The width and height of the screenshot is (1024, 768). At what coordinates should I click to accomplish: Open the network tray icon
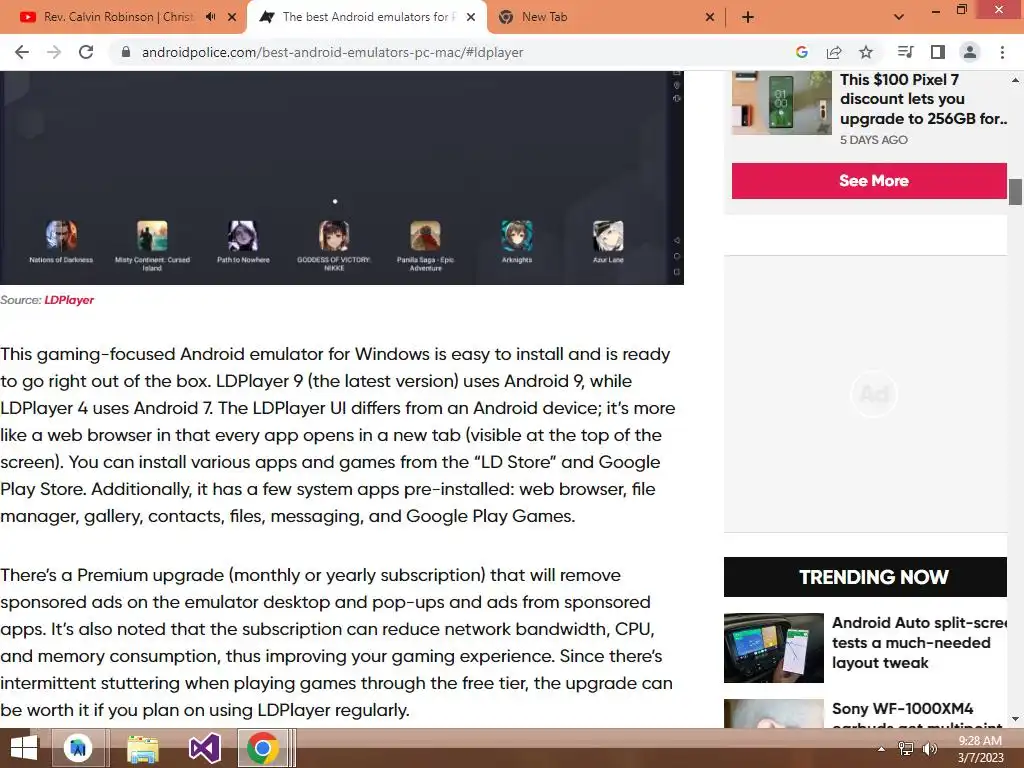906,749
